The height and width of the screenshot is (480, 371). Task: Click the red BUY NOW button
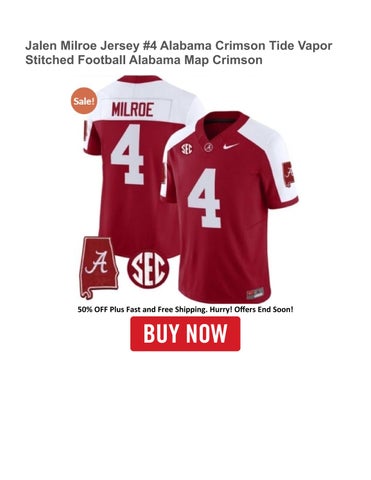pos(185,334)
